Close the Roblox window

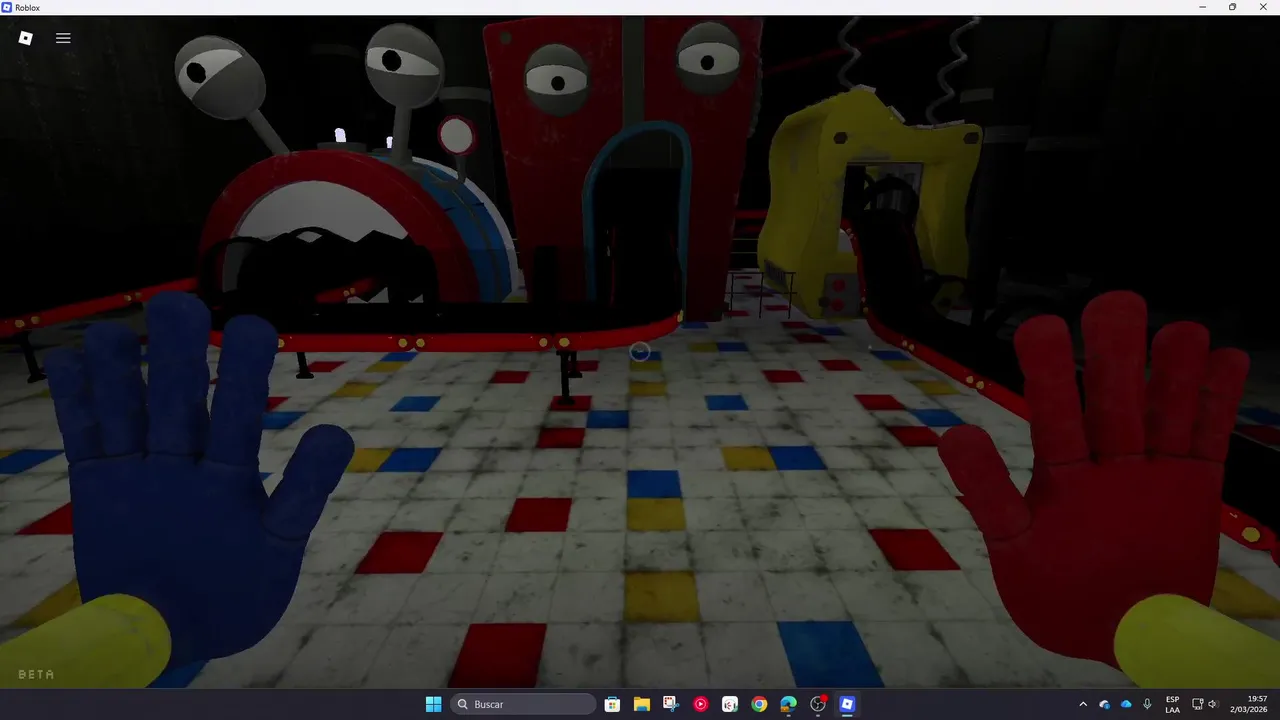coord(1261,7)
